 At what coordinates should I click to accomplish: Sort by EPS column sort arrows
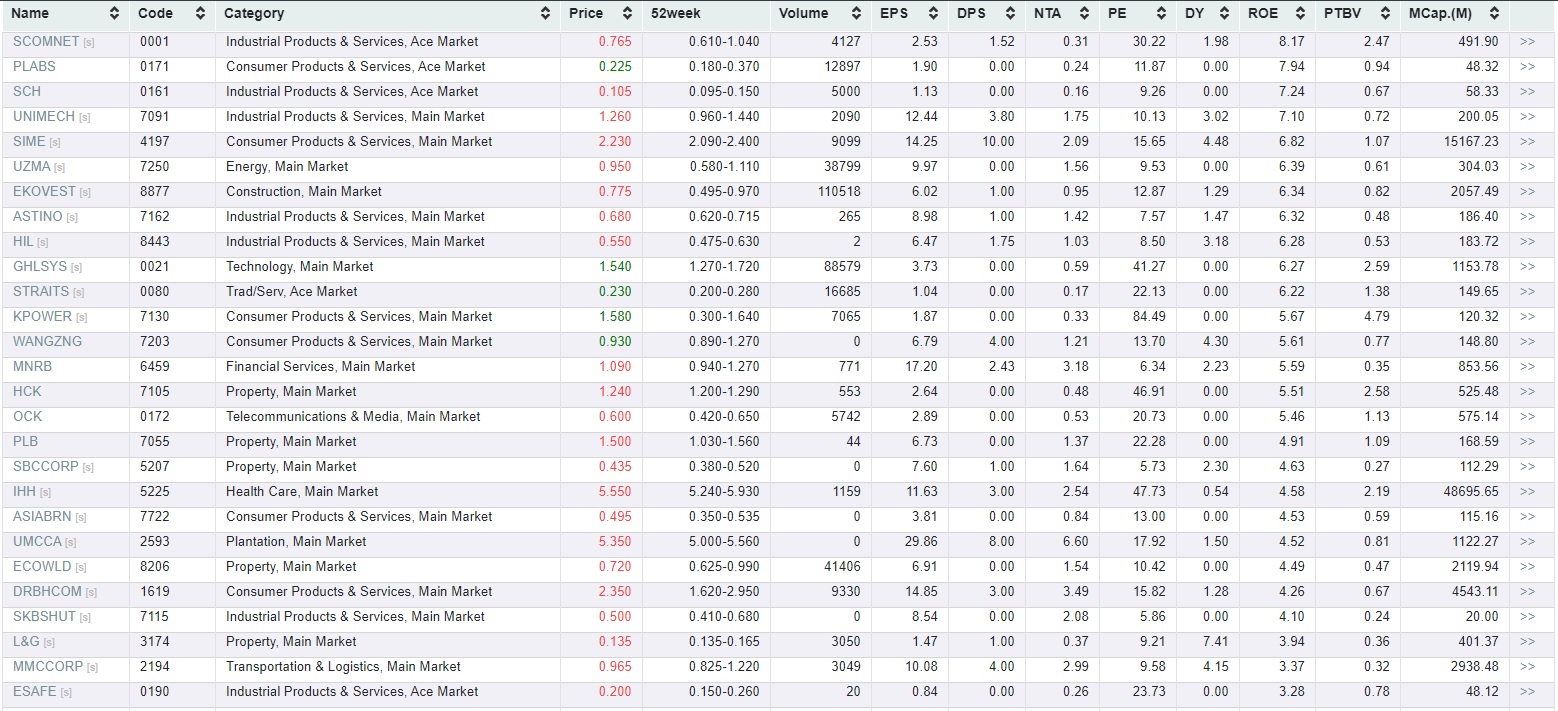[933, 14]
